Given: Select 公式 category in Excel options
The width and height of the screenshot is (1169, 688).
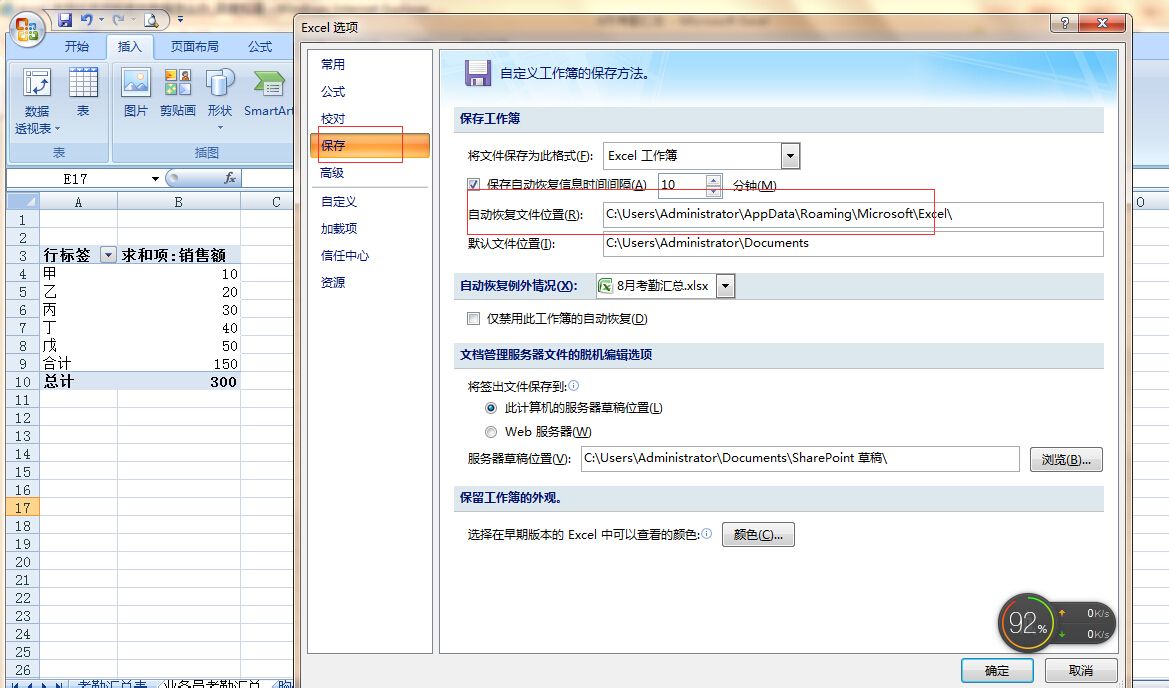Looking at the screenshot, I should (x=333, y=92).
